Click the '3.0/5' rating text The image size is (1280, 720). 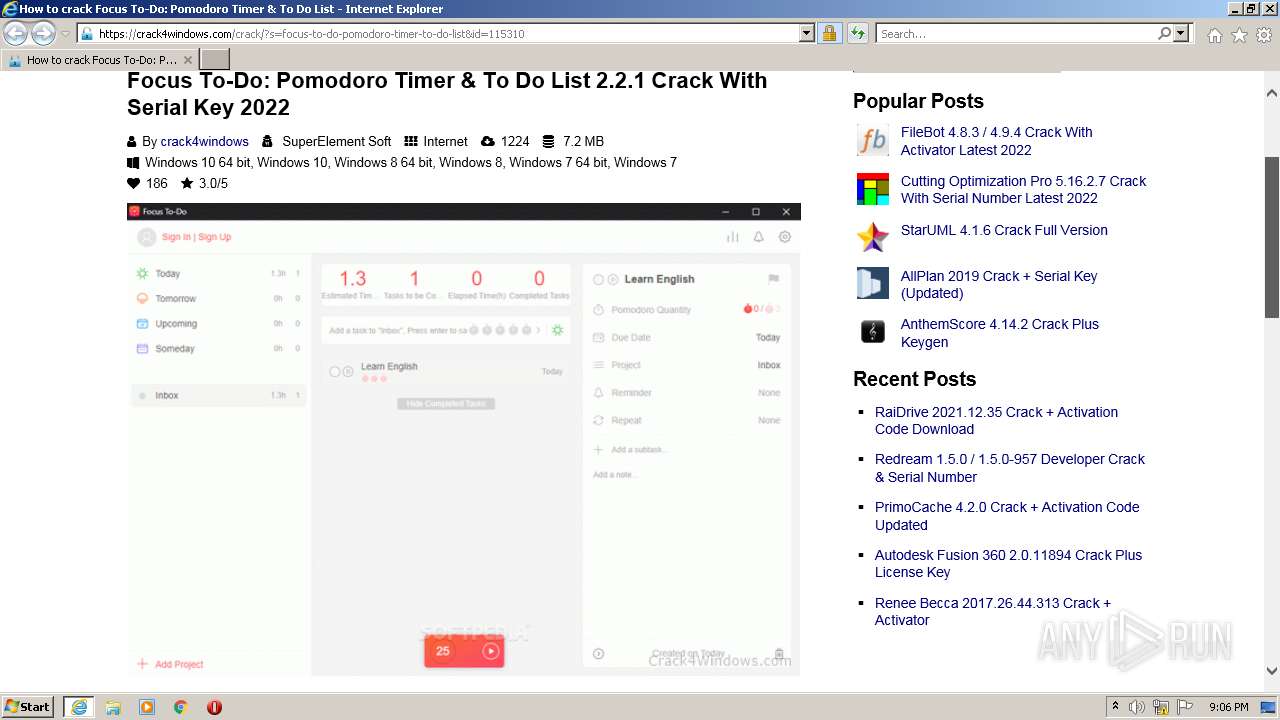click(213, 183)
